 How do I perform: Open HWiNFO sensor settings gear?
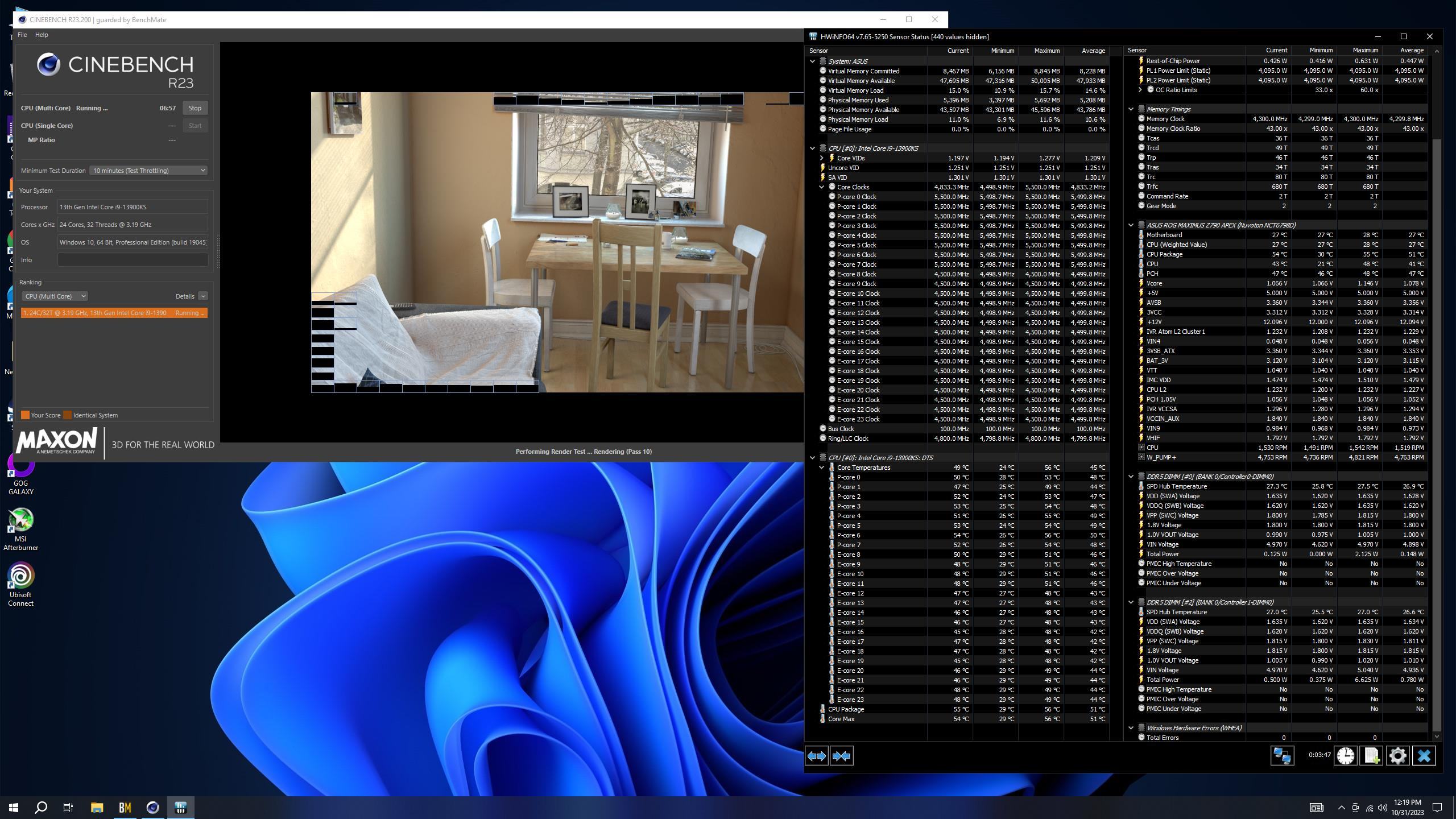tap(1397, 756)
